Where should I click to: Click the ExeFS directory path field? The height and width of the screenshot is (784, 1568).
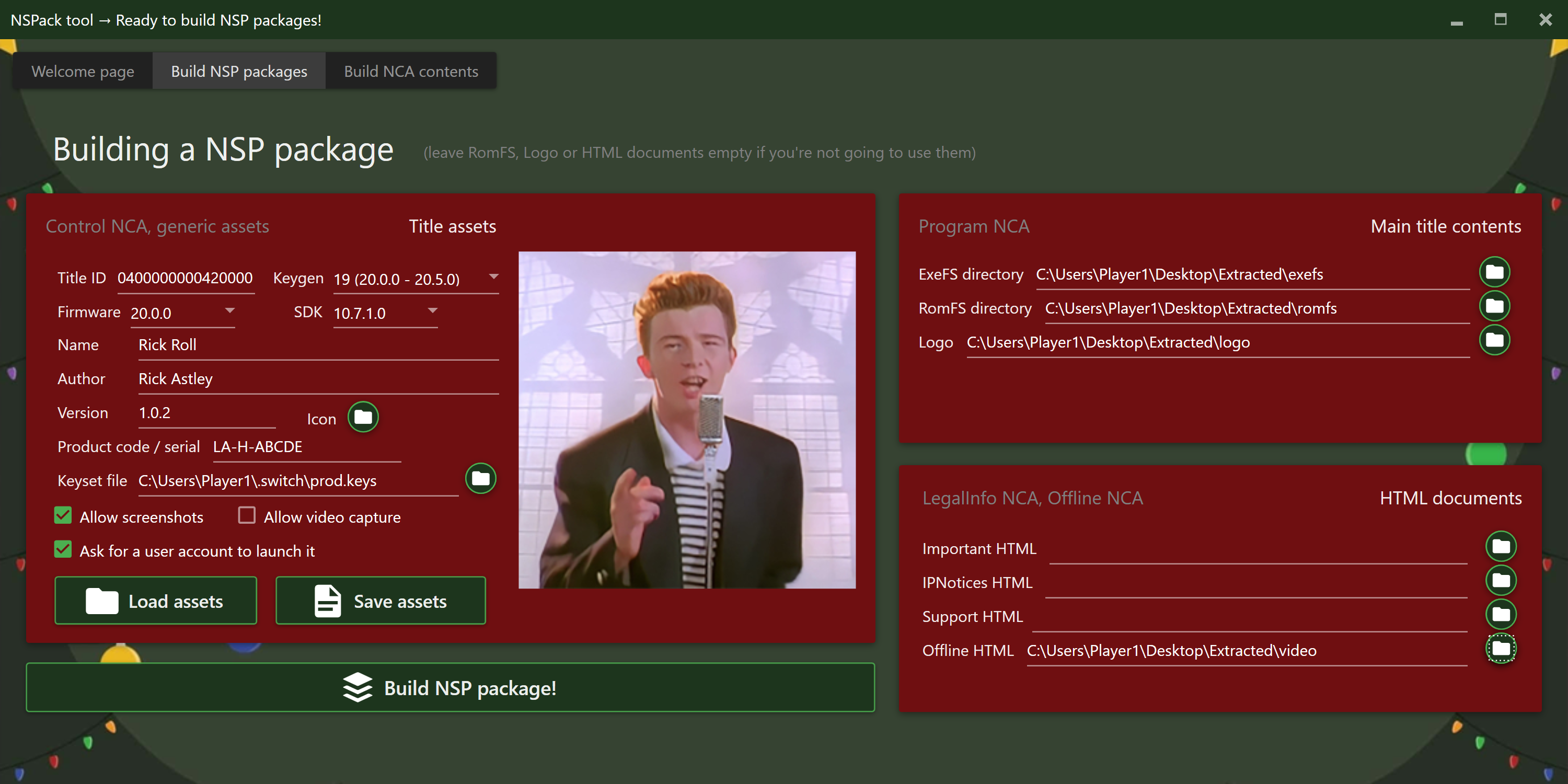point(1253,275)
